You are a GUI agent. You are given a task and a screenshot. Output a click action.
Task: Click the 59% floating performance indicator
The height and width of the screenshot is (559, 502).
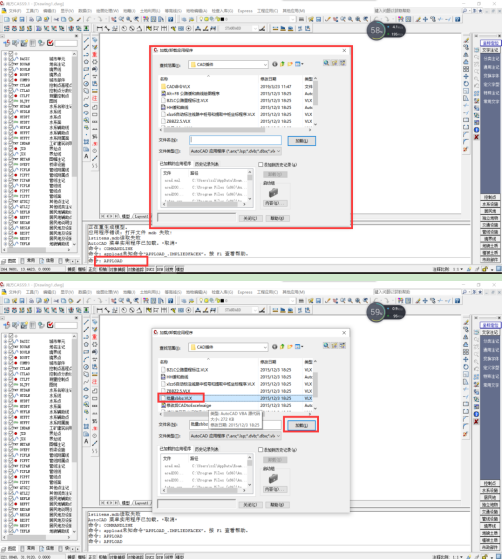tap(376, 313)
